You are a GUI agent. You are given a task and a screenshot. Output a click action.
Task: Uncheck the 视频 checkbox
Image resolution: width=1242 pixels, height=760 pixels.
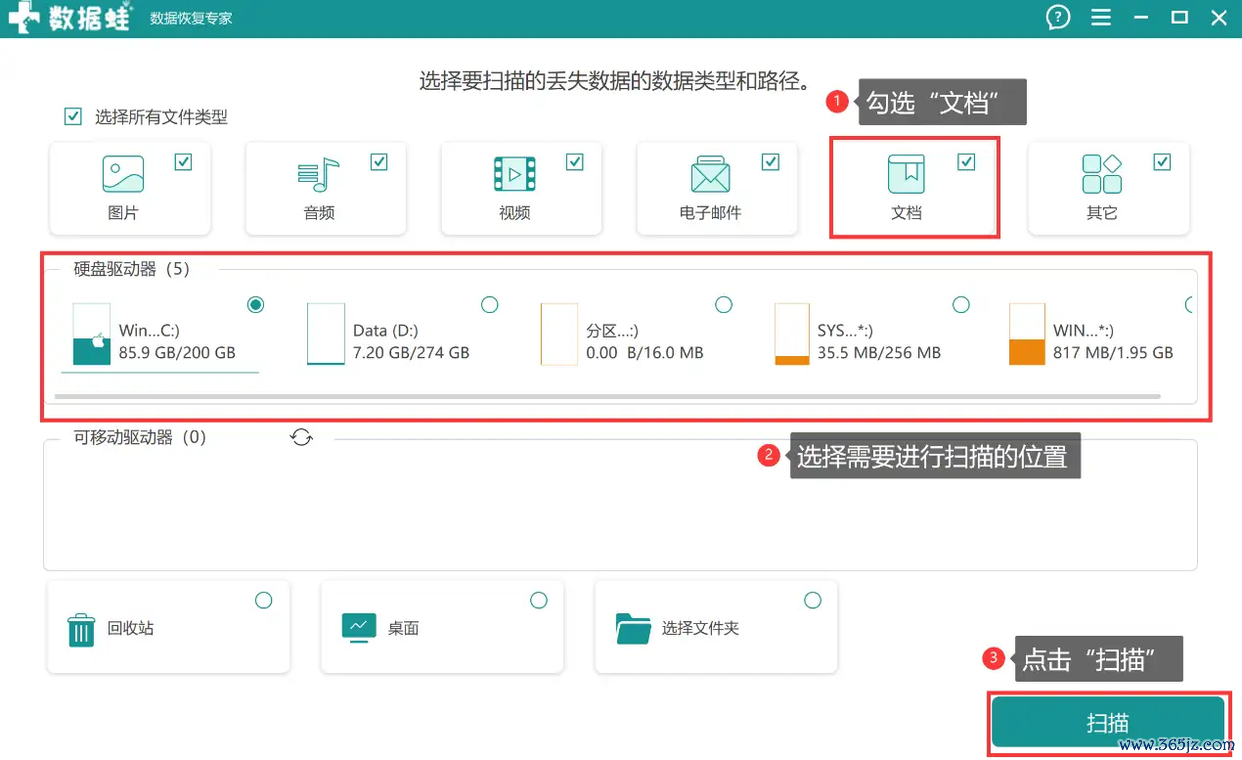coord(575,161)
